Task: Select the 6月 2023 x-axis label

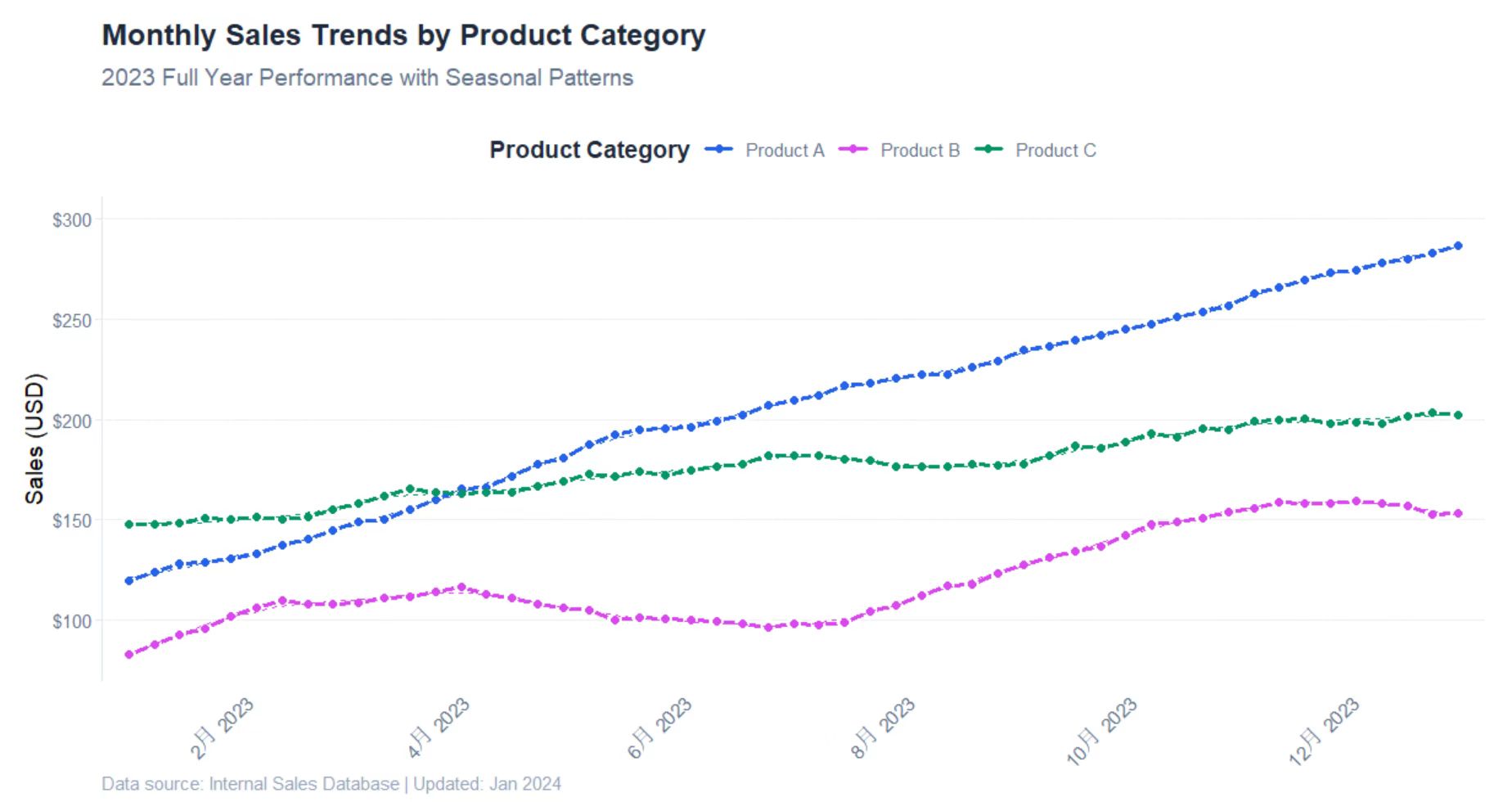Action: [x=660, y=728]
